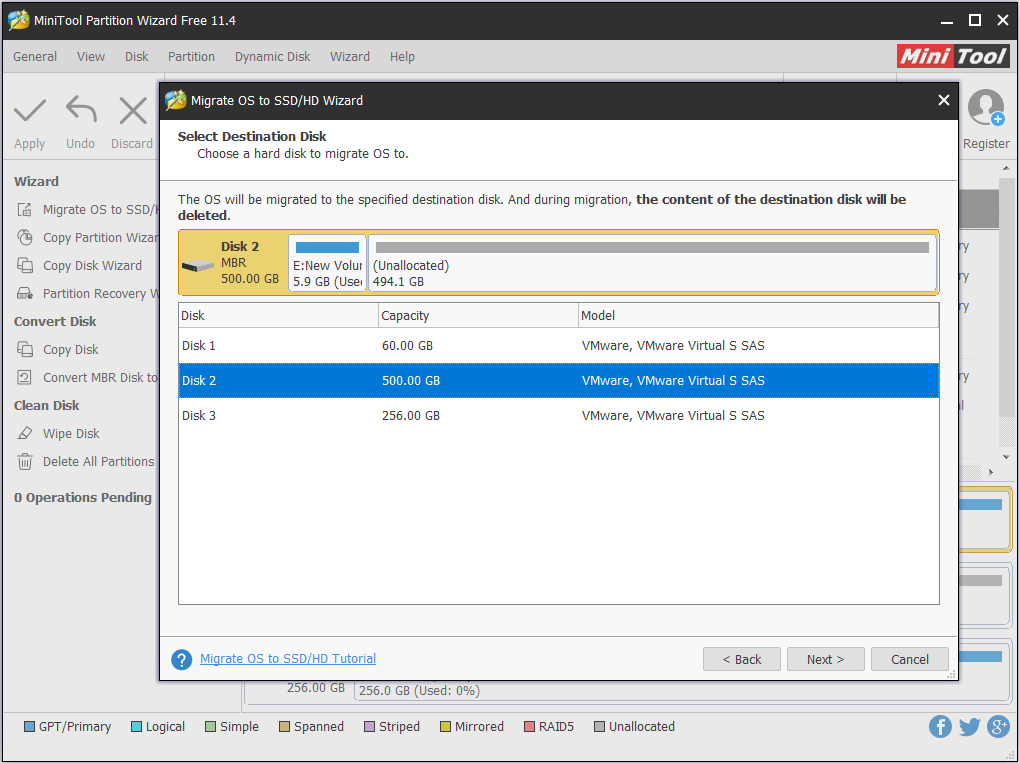This screenshot has height=763, width=1020.
Task: Click the Unallocated 494.1 GB partition block
Action: (x=652, y=263)
